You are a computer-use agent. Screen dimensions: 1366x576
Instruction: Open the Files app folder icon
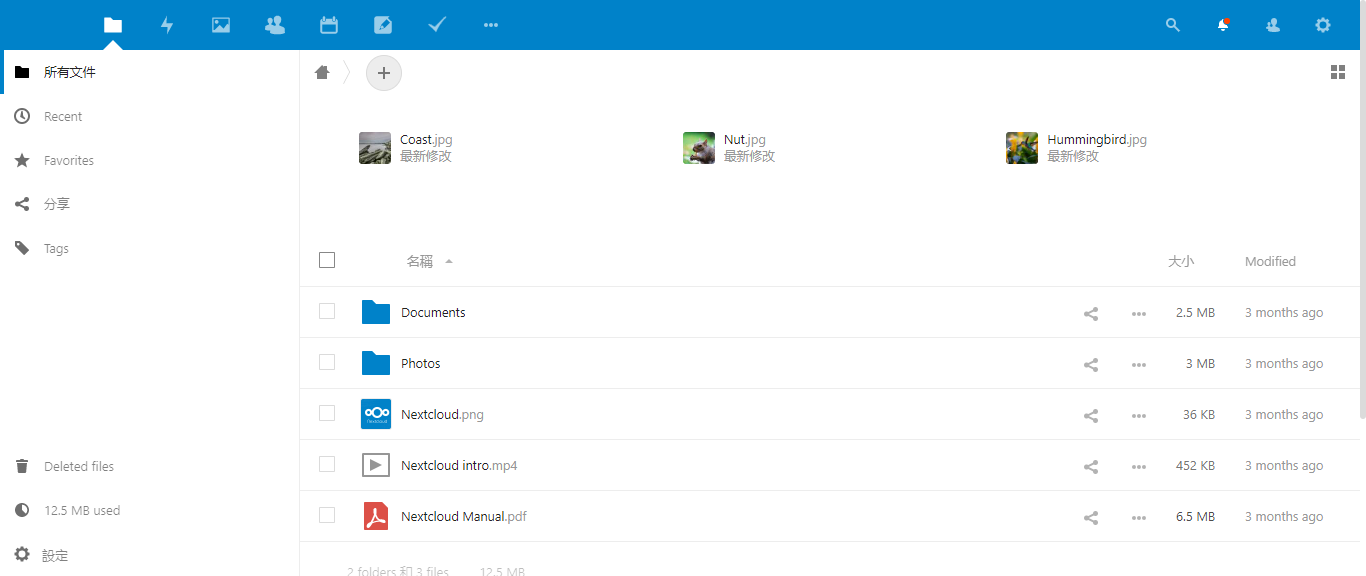[113, 25]
